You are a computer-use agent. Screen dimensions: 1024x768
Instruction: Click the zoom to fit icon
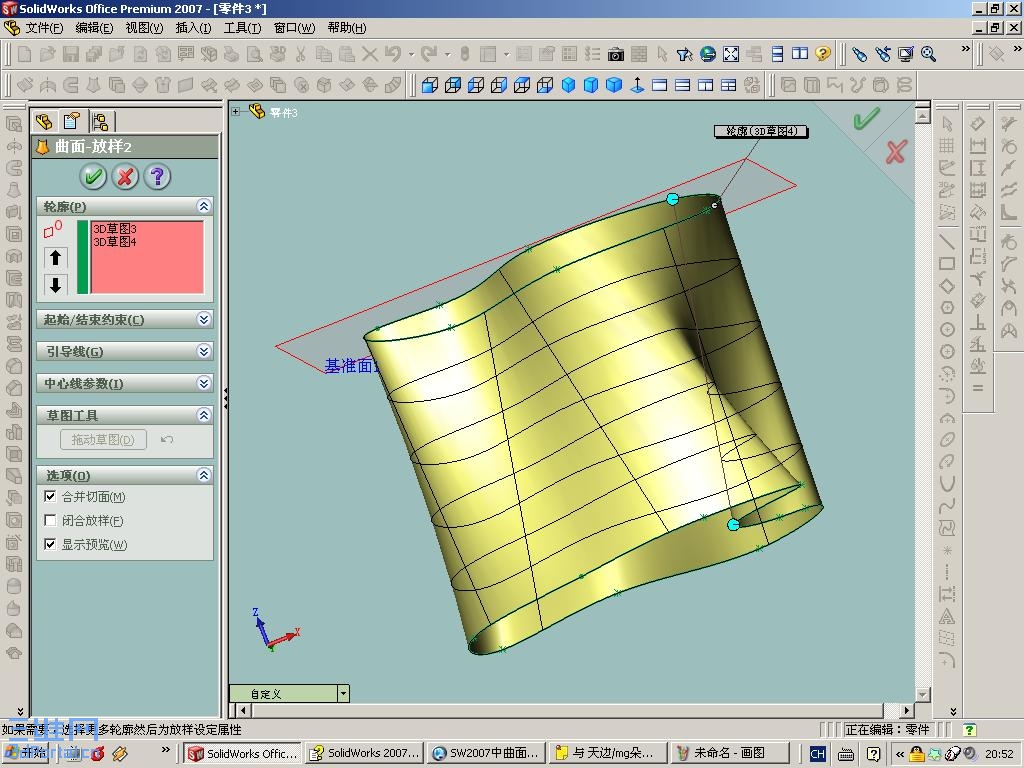point(731,54)
